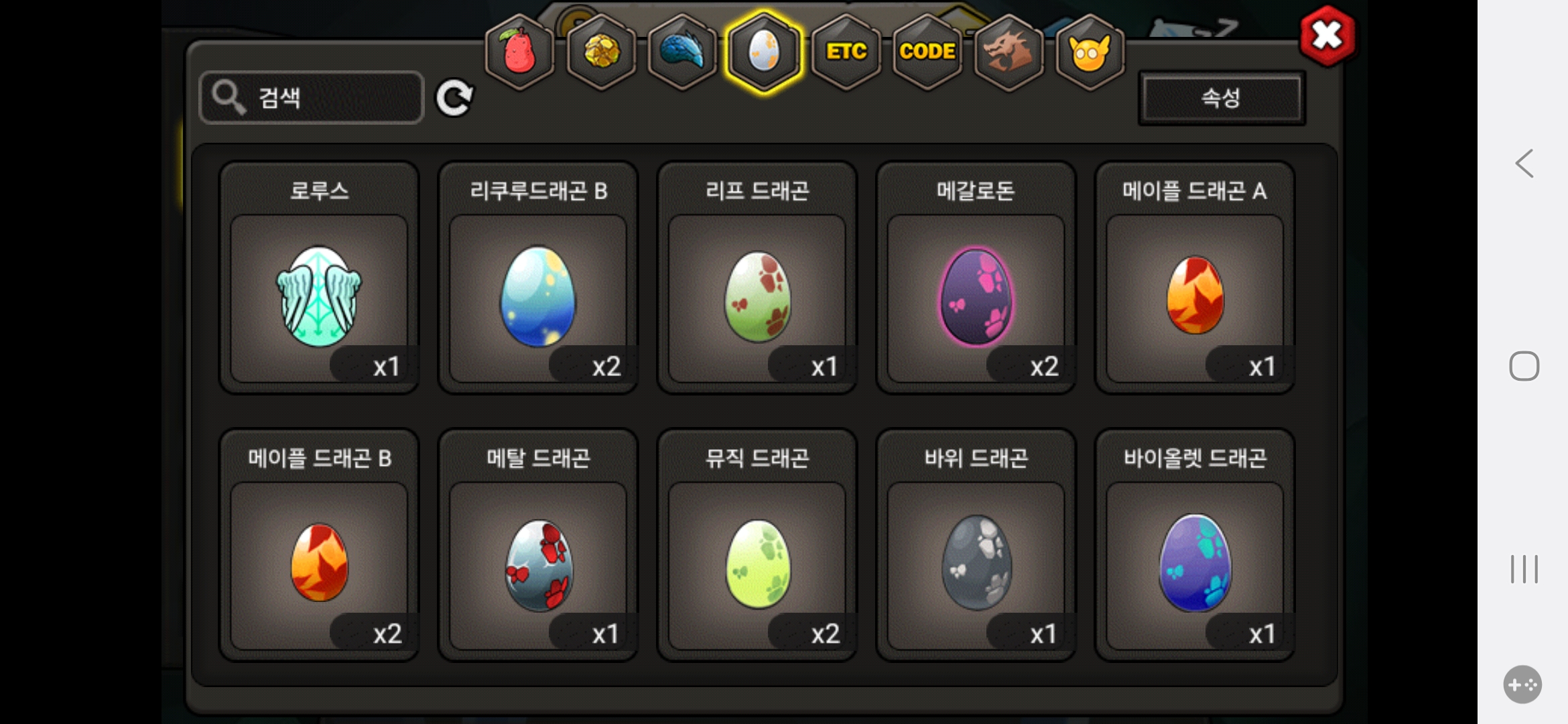1568x724 pixels.
Task: Switch to the CODE tab
Action: tap(927, 52)
